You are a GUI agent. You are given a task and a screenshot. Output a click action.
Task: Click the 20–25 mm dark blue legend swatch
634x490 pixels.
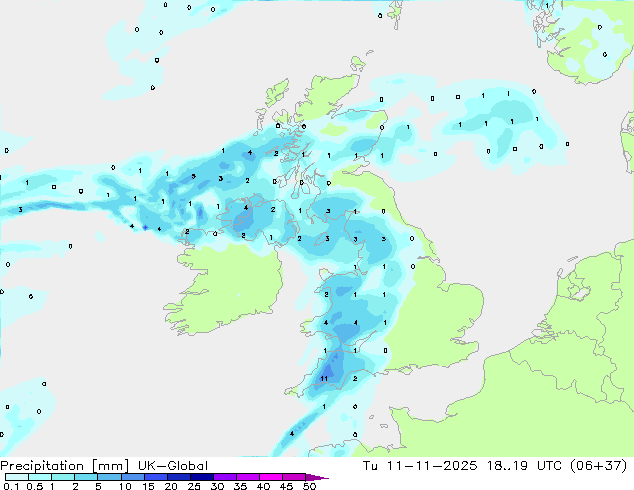179,477
